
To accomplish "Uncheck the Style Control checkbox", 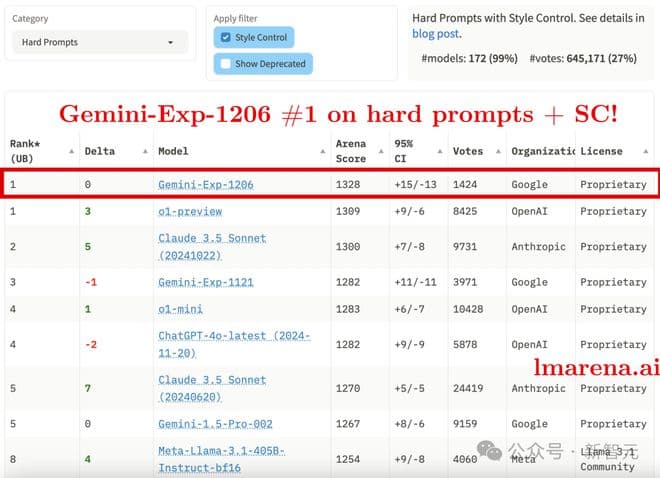I will 225,38.
